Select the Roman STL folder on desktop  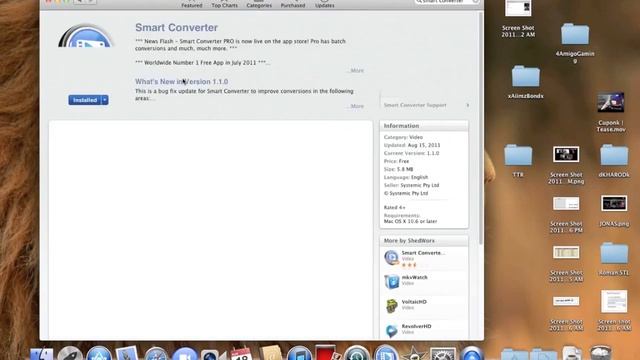coord(614,259)
